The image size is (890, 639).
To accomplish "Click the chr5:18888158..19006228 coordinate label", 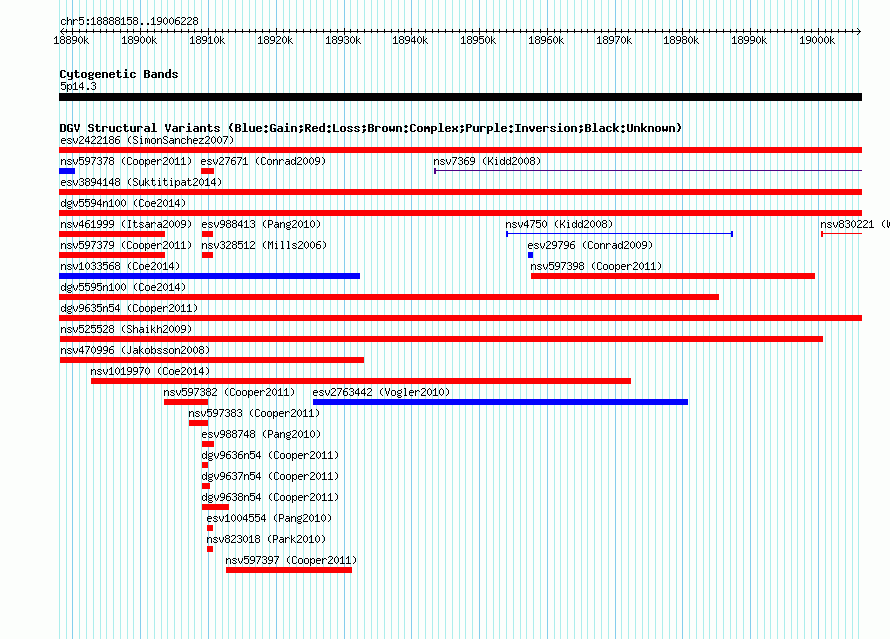I will 129,22.
